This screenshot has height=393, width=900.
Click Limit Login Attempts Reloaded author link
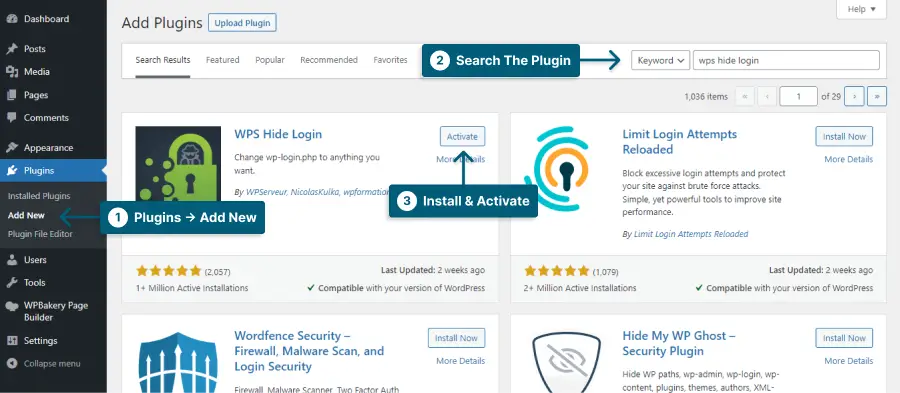click(691, 234)
